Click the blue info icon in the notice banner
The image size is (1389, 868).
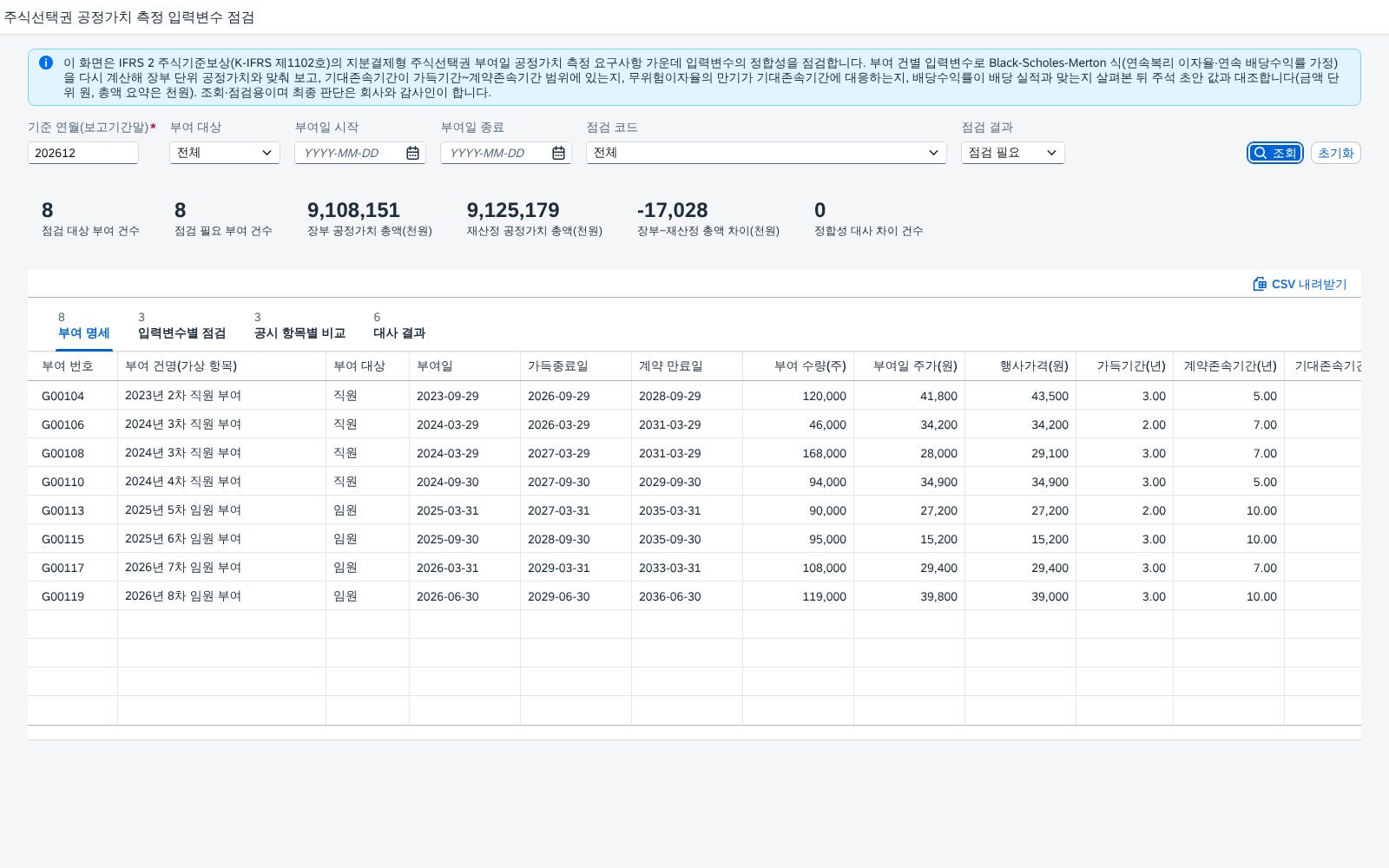pos(46,62)
